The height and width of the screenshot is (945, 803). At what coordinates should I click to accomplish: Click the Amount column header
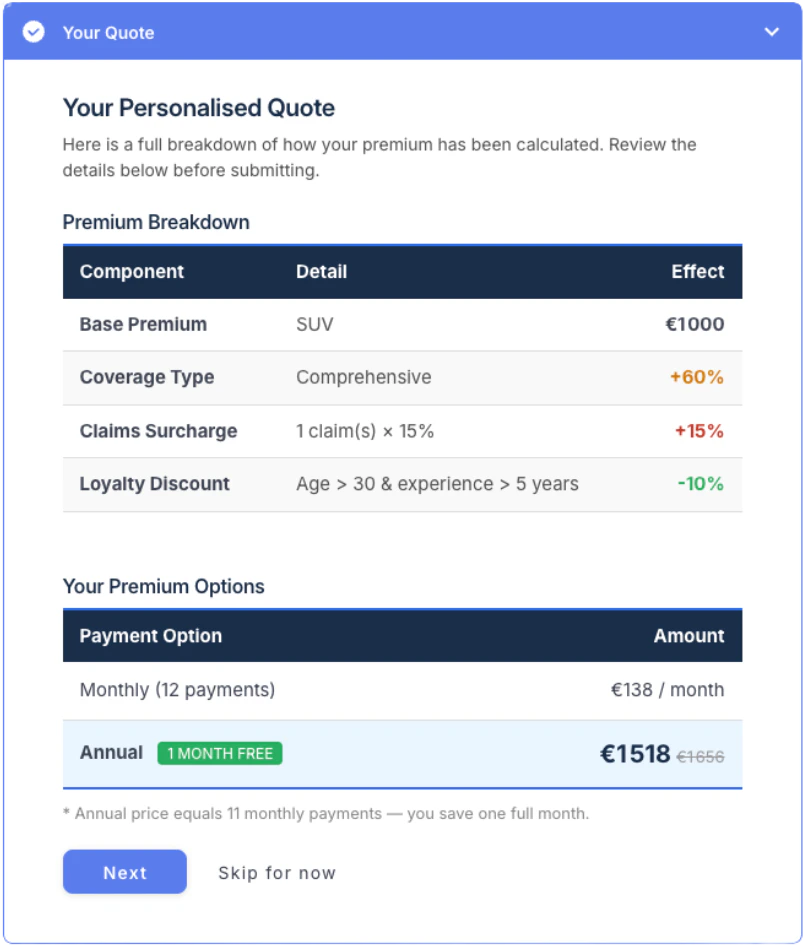click(688, 635)
